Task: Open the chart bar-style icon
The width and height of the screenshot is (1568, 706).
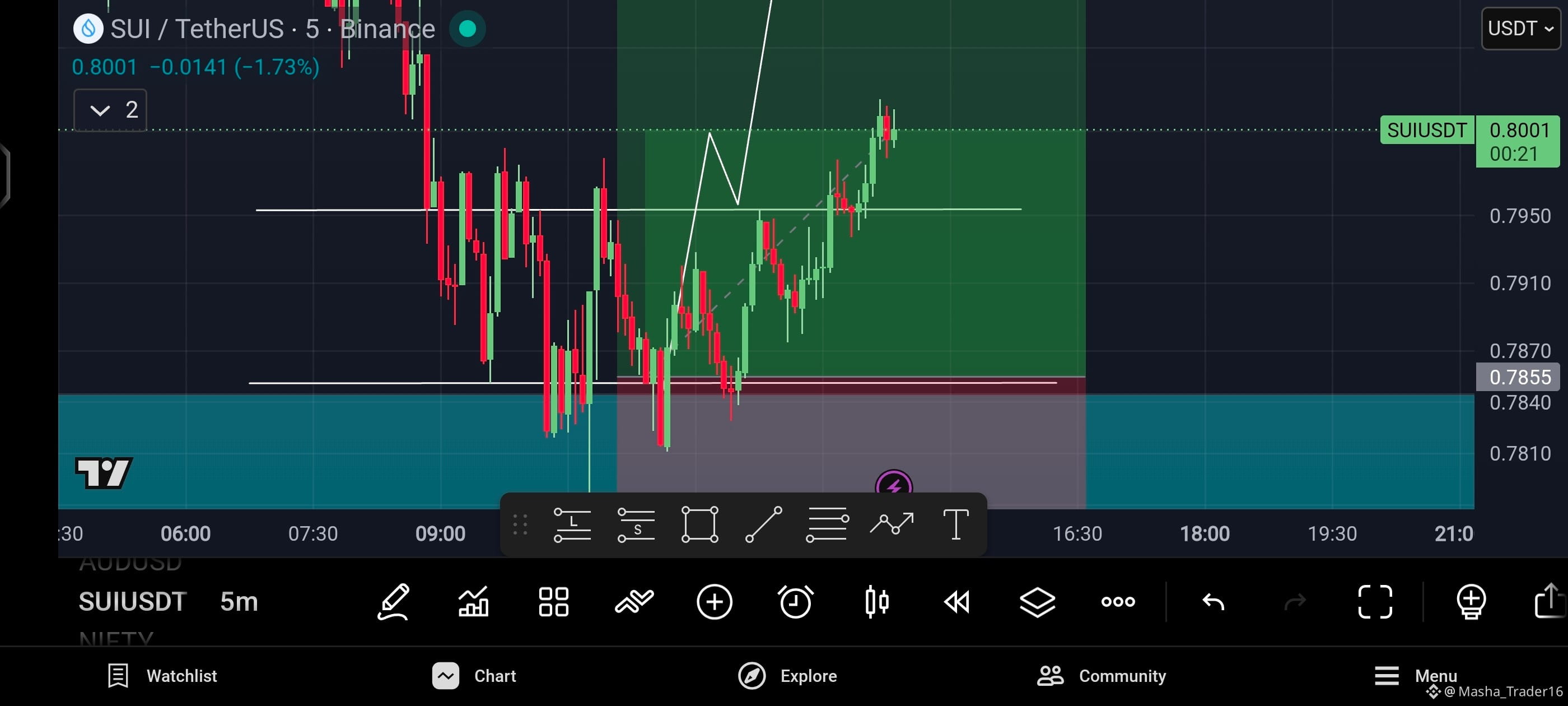Action: (x=474, y=602)
